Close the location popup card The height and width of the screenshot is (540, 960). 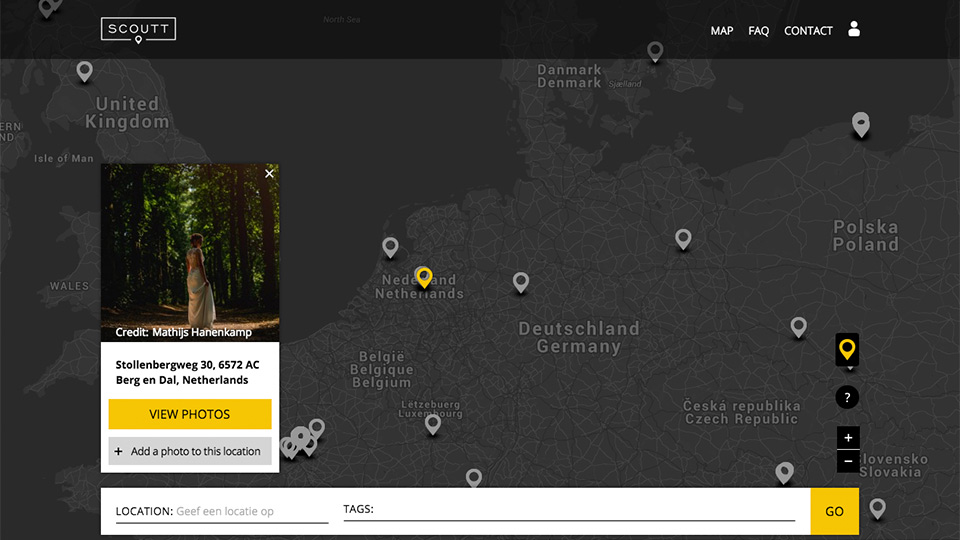click(269, 174)
